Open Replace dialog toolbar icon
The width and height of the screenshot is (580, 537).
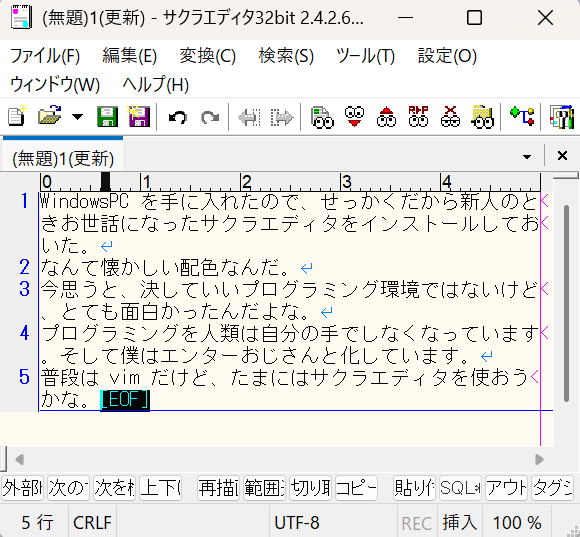[x=418, y=117]
